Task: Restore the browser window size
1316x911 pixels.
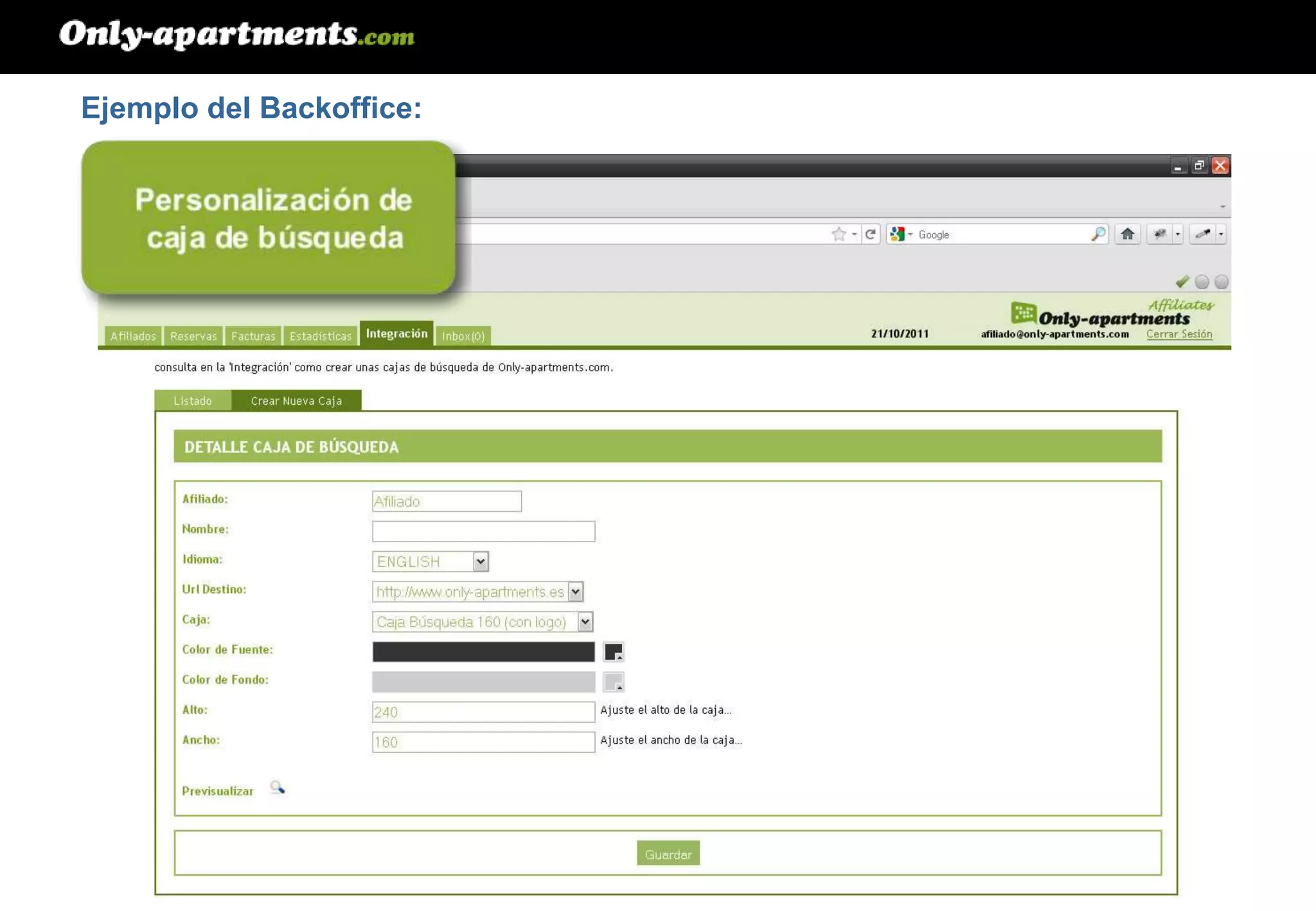Action: (x=1199, y=166)
